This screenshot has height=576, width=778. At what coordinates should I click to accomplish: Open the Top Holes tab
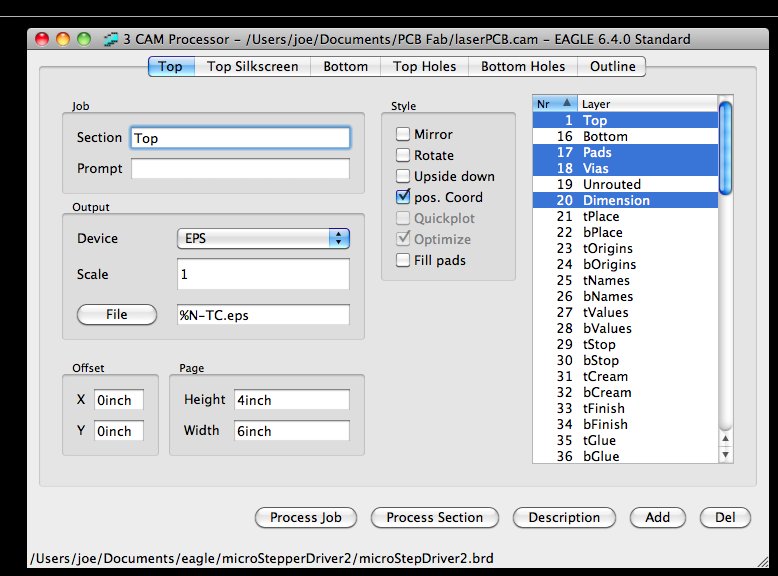click(x=425, y=66)
